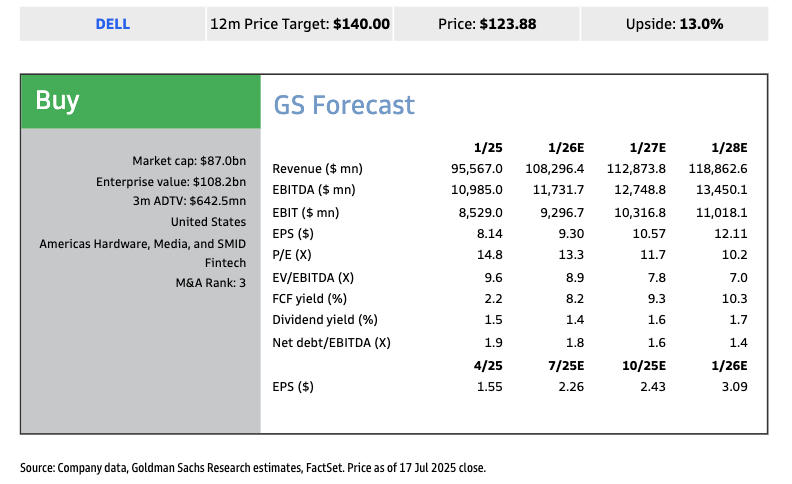This screenshot has height=484, width=792.
Task: Select EV/EBITDA value 9.6
Action: click(493, 278)
